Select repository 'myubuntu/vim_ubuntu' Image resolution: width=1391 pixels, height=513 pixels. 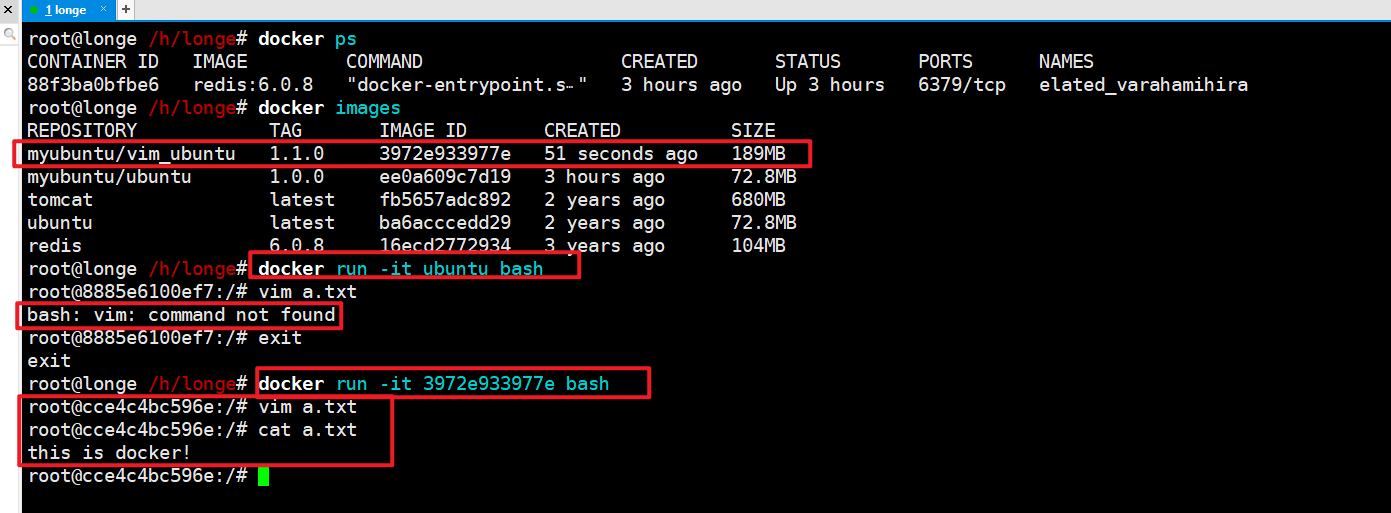131,154
